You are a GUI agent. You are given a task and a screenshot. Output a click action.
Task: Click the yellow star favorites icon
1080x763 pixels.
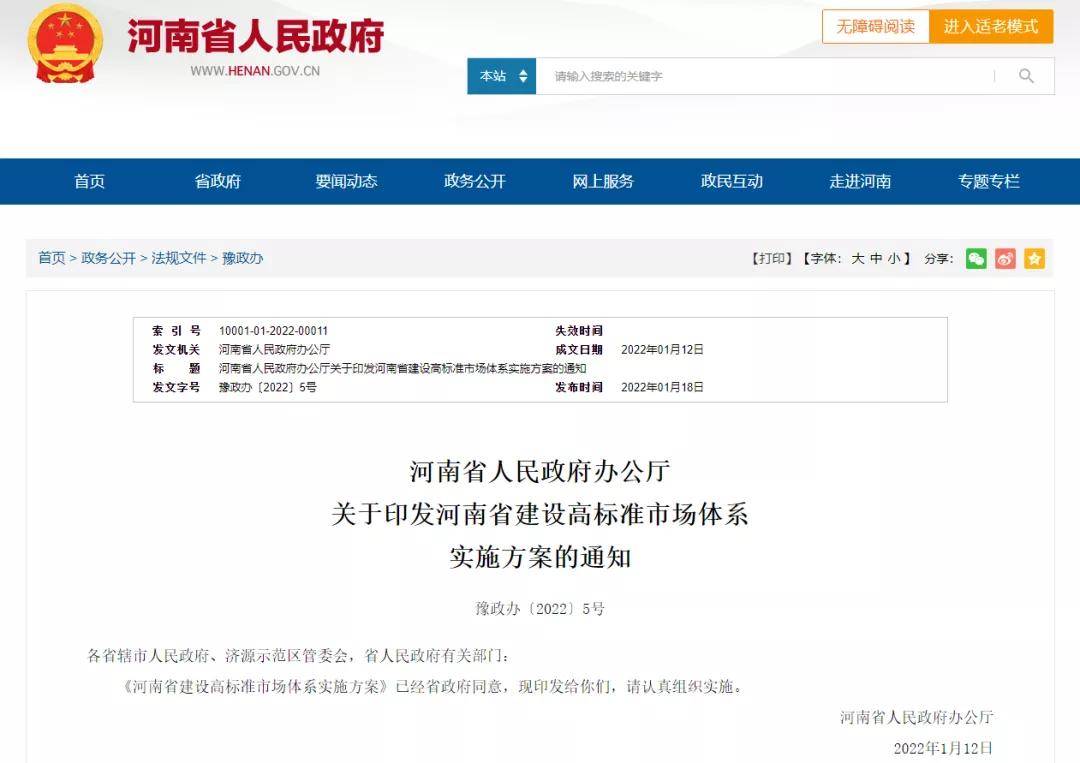coord(1034,259)
